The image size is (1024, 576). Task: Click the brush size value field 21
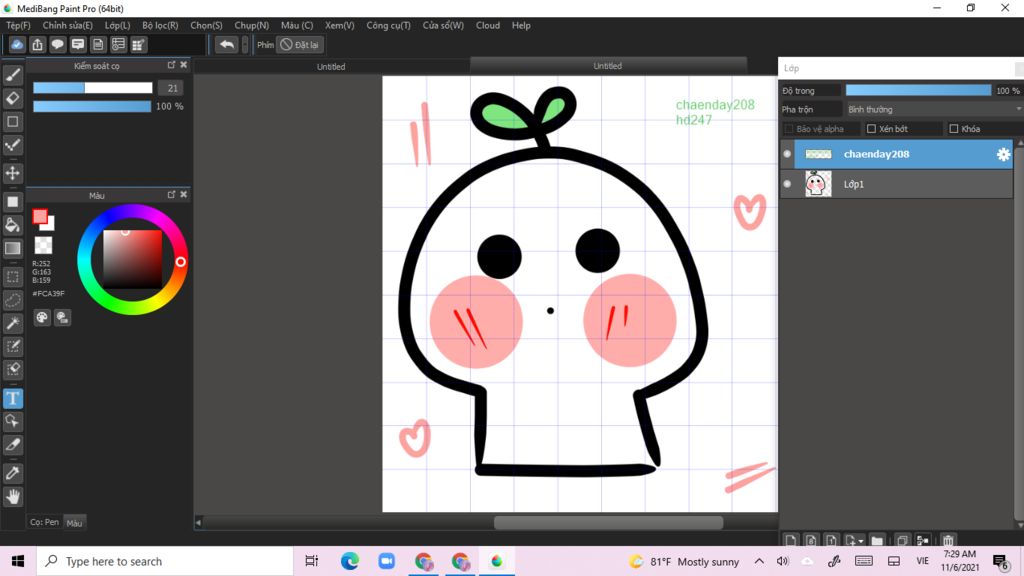coord(172,88)
